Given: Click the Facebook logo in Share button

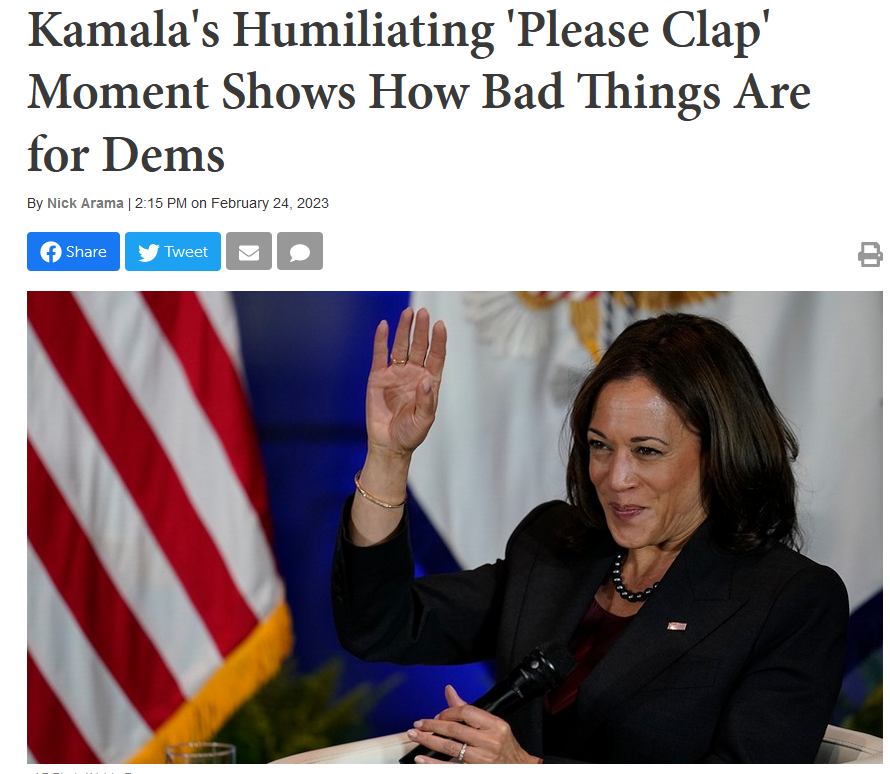Looking at the screenshot, I should [51, 252].
